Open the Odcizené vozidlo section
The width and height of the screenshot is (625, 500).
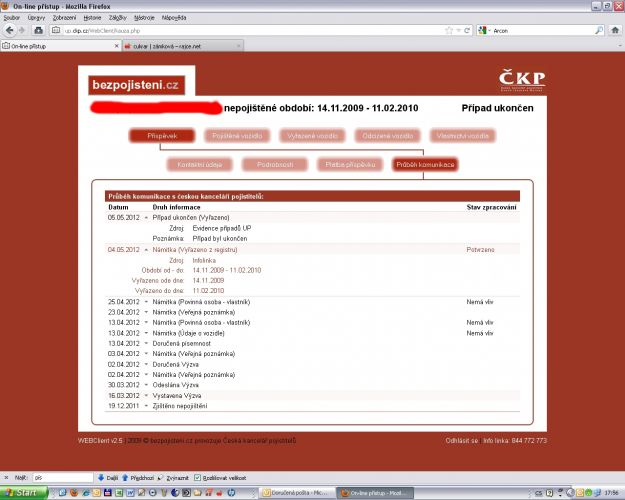tap(387, 136)
